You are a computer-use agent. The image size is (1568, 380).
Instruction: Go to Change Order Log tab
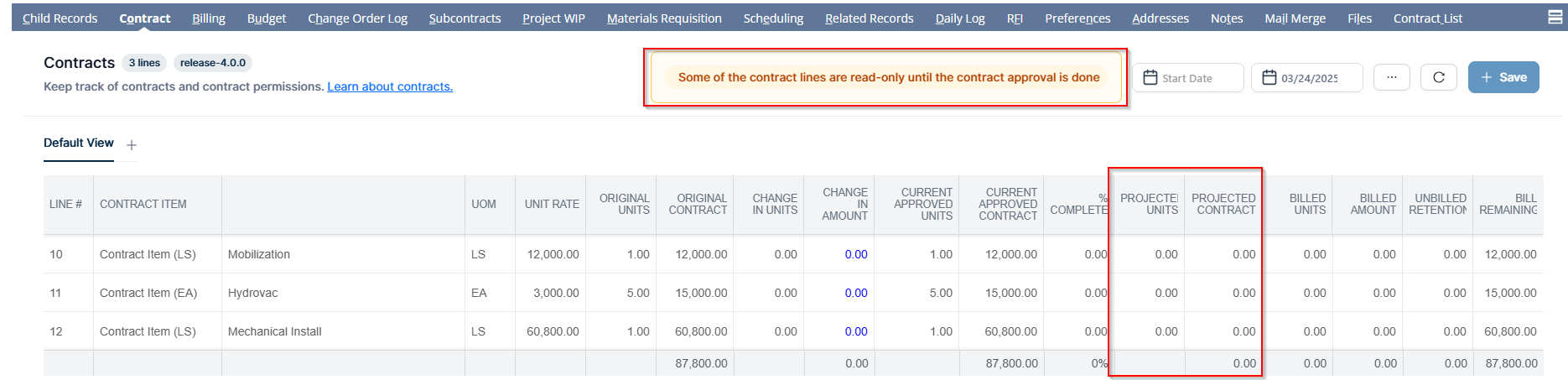click(x=357, y=18)
